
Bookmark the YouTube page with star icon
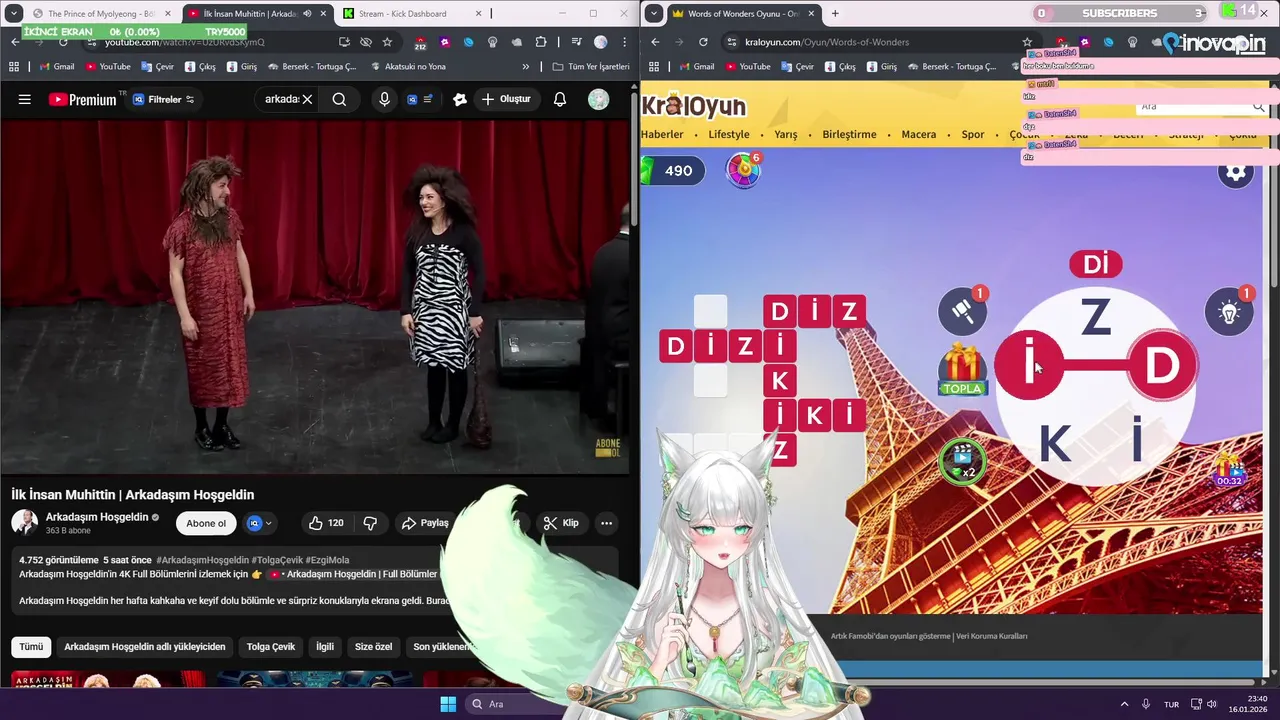(387, 42)
